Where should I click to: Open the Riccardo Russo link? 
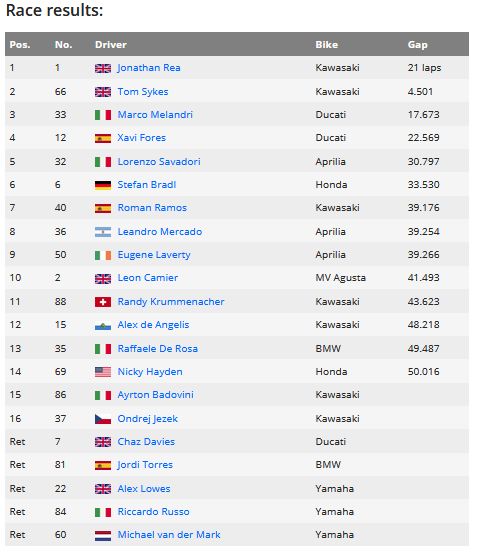point(153,512)
